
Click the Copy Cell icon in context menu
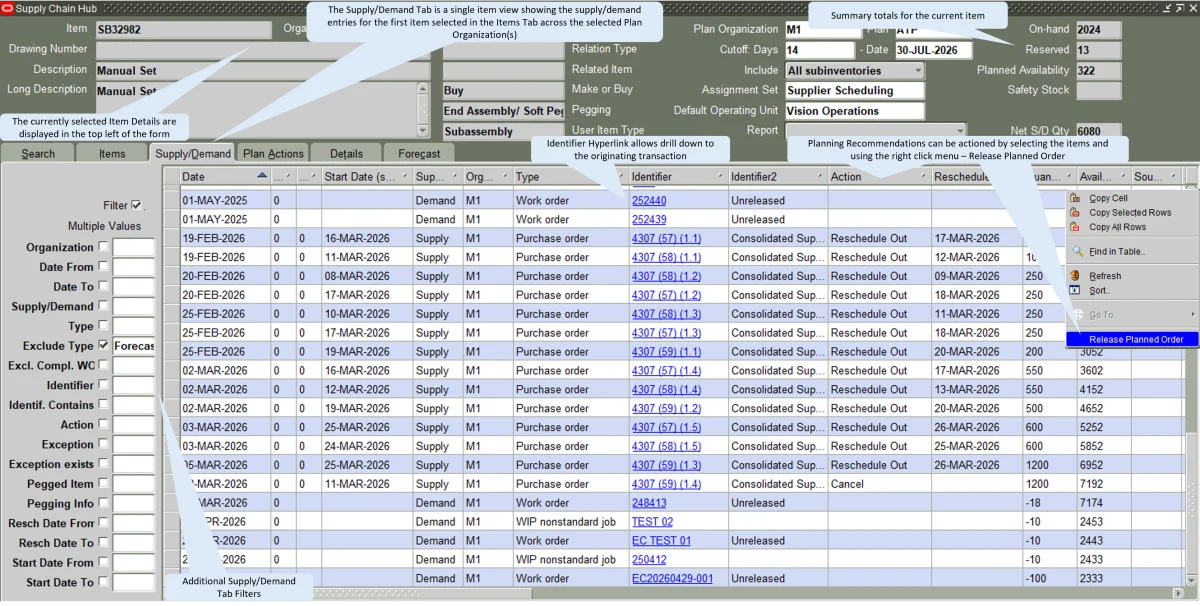(x=1076, y=198)
